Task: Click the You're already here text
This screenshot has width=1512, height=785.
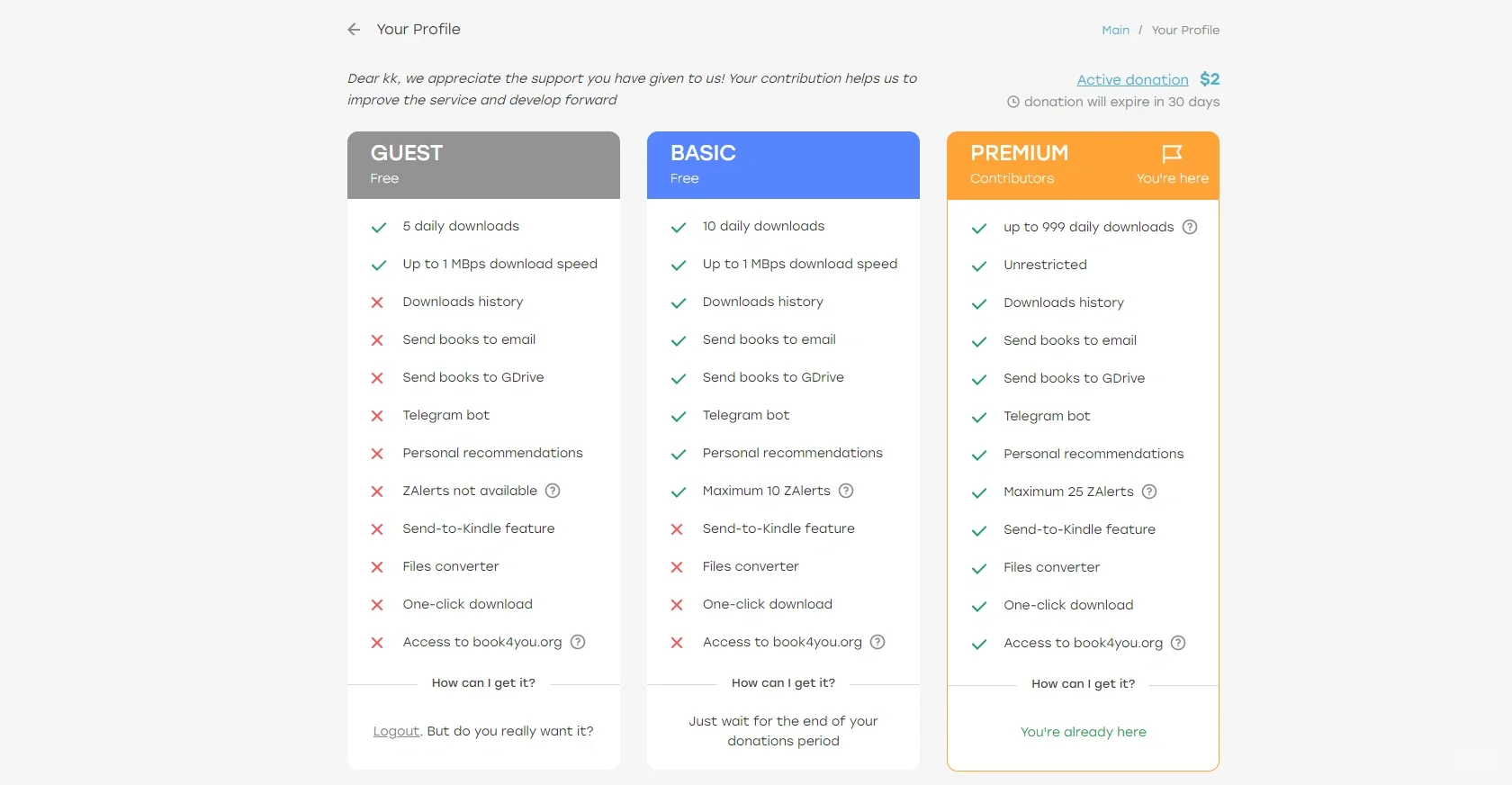Action: (1083, 732)
